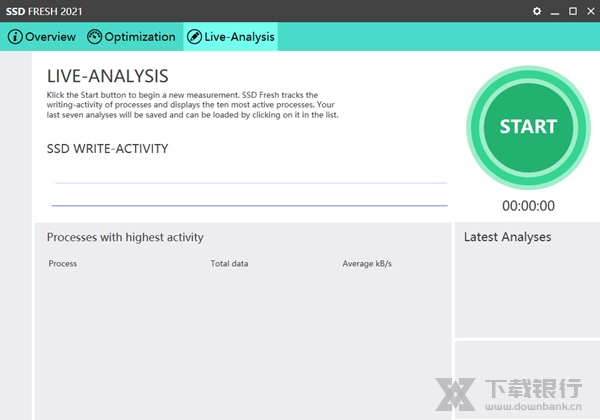Click the gauge icon beside Optimization
The height and width of the screenshot is (420, 600).
point(95,37)
